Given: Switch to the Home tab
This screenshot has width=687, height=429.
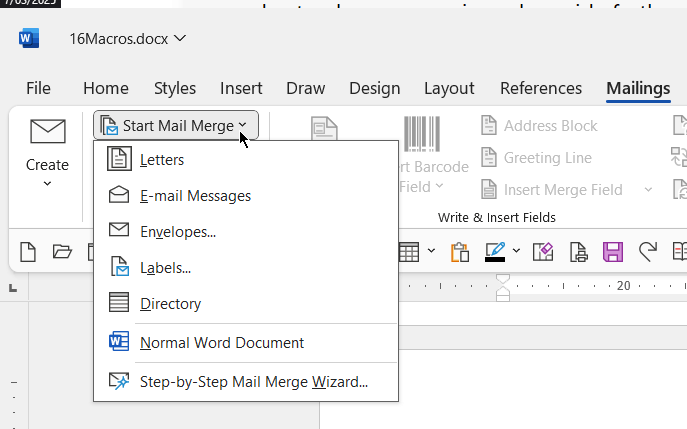Looking at the screenshot, I should tap(106, 89).
